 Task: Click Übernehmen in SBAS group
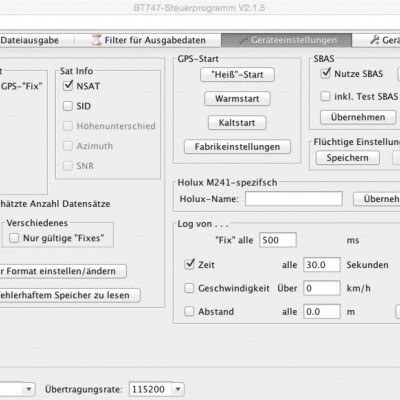click(x=358, y=117)
